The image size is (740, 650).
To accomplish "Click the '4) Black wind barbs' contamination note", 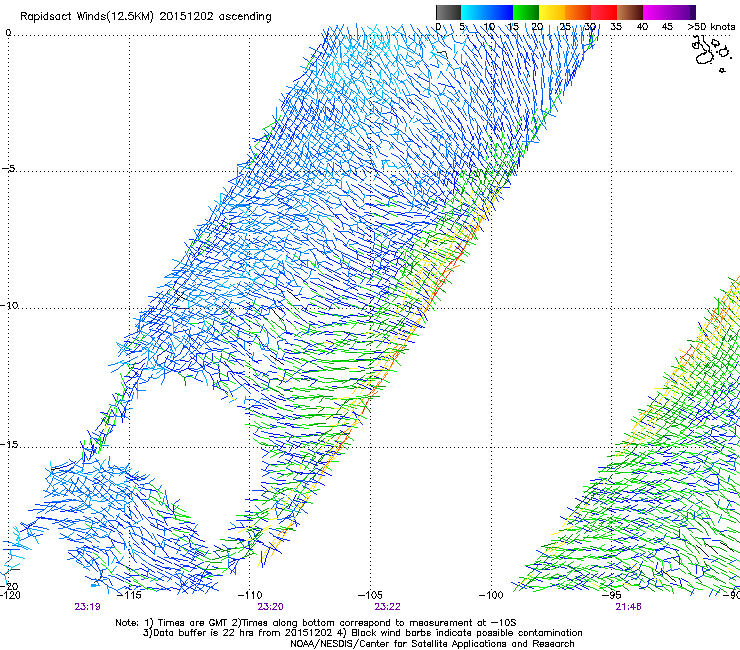I will [460, 633].
